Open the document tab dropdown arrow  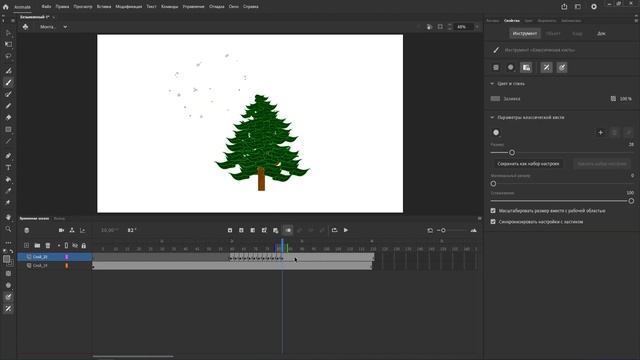pyautogui.click(x=53, y=17)
